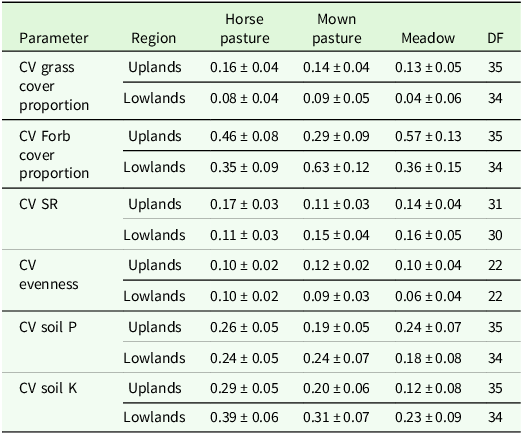Select the CV evenness parameter label

[x=49, y=275]
